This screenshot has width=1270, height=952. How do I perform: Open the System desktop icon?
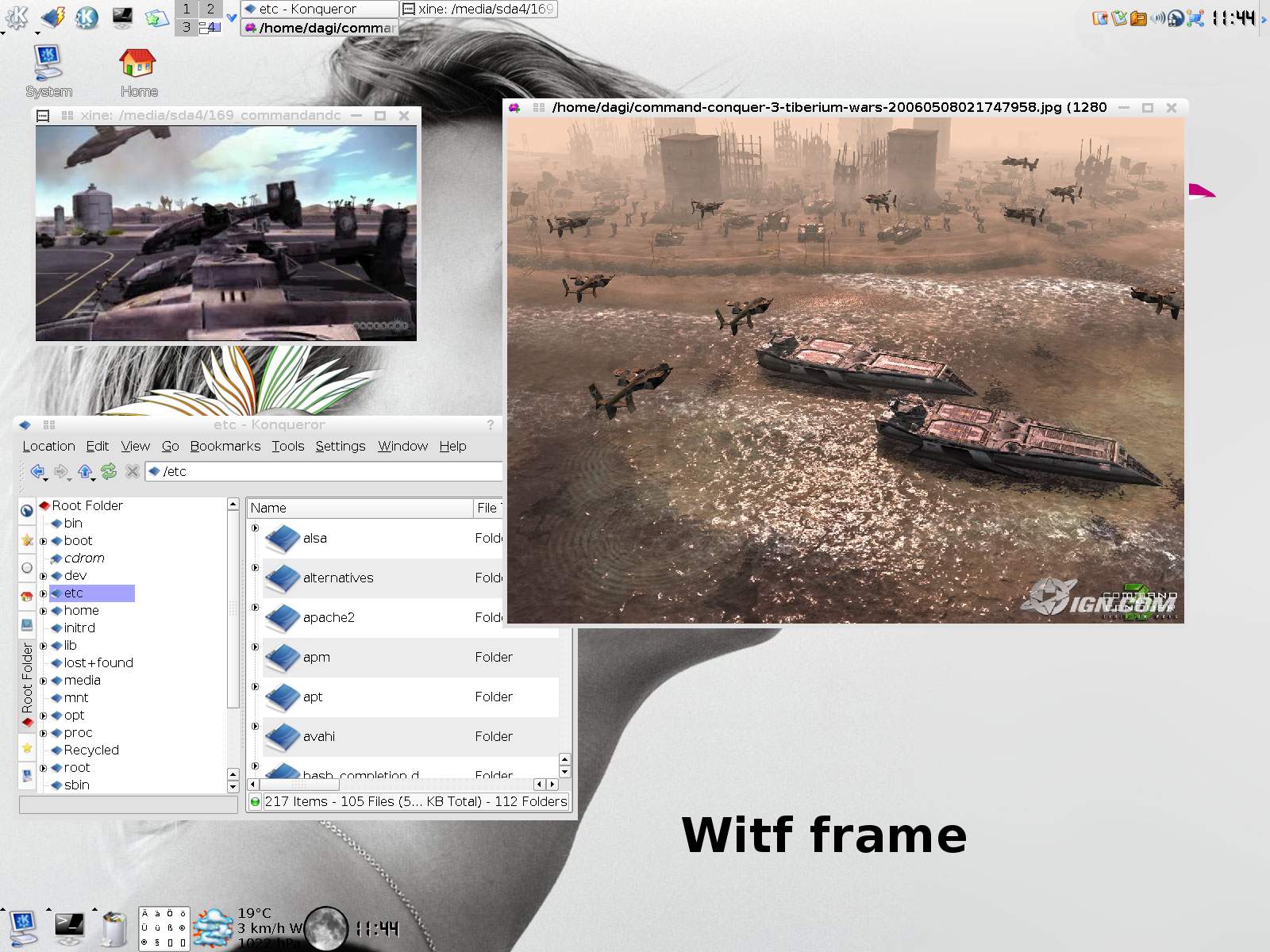pos(48,71)
